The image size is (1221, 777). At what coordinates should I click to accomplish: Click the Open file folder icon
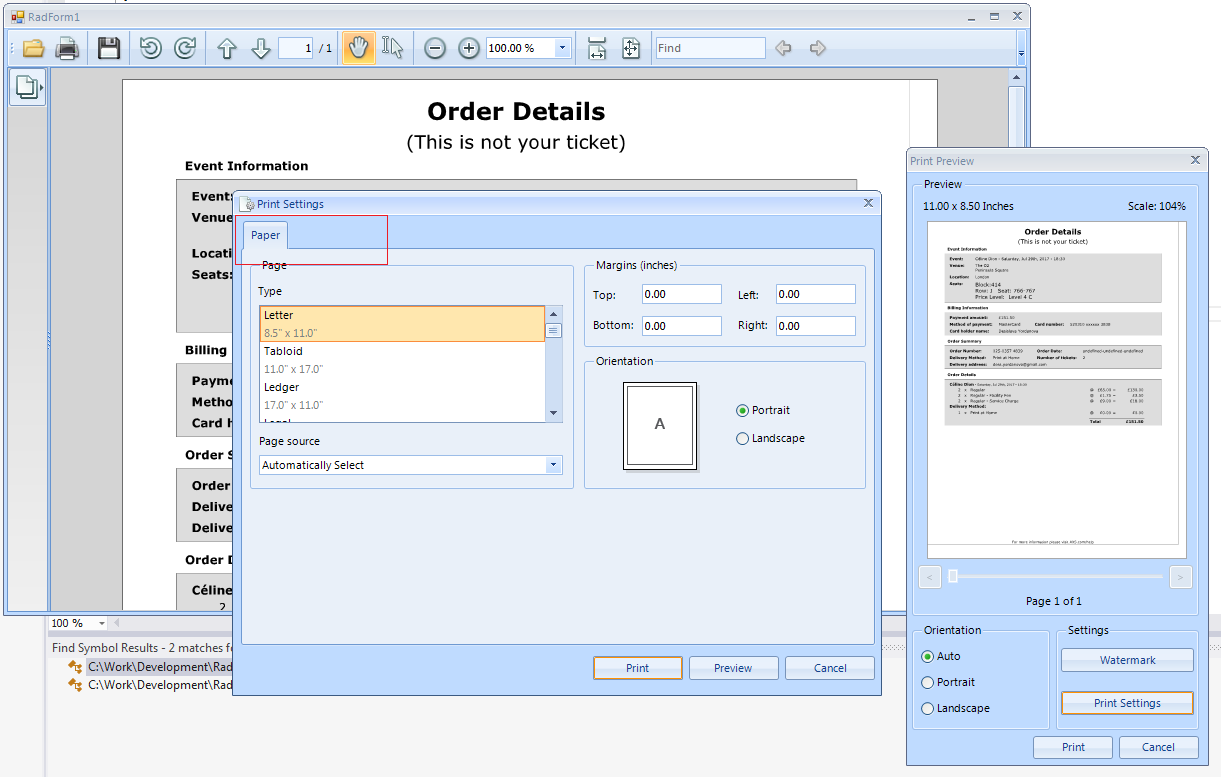coord(33,48)
